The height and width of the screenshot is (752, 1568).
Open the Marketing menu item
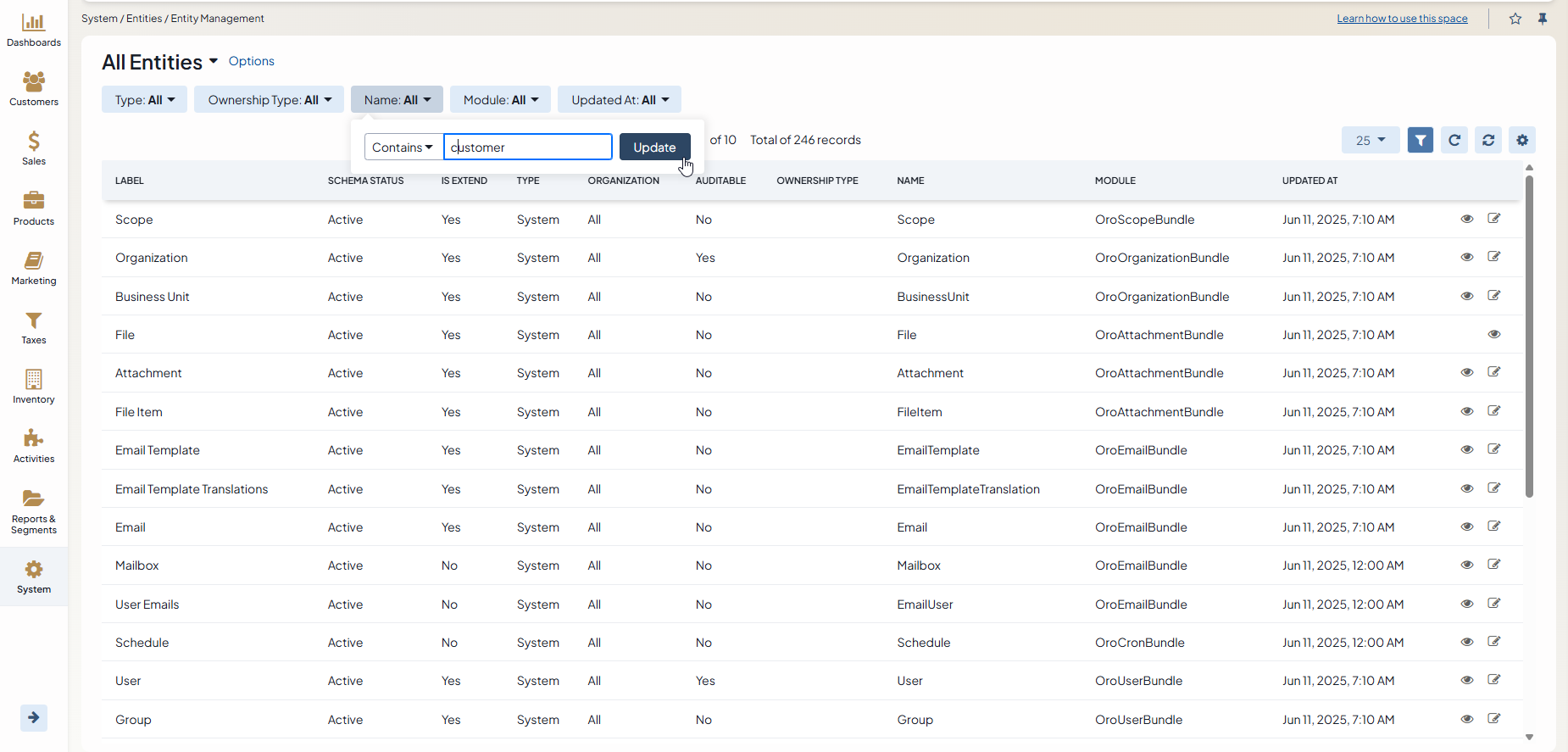pyautogui.click(x=34, y=268)
